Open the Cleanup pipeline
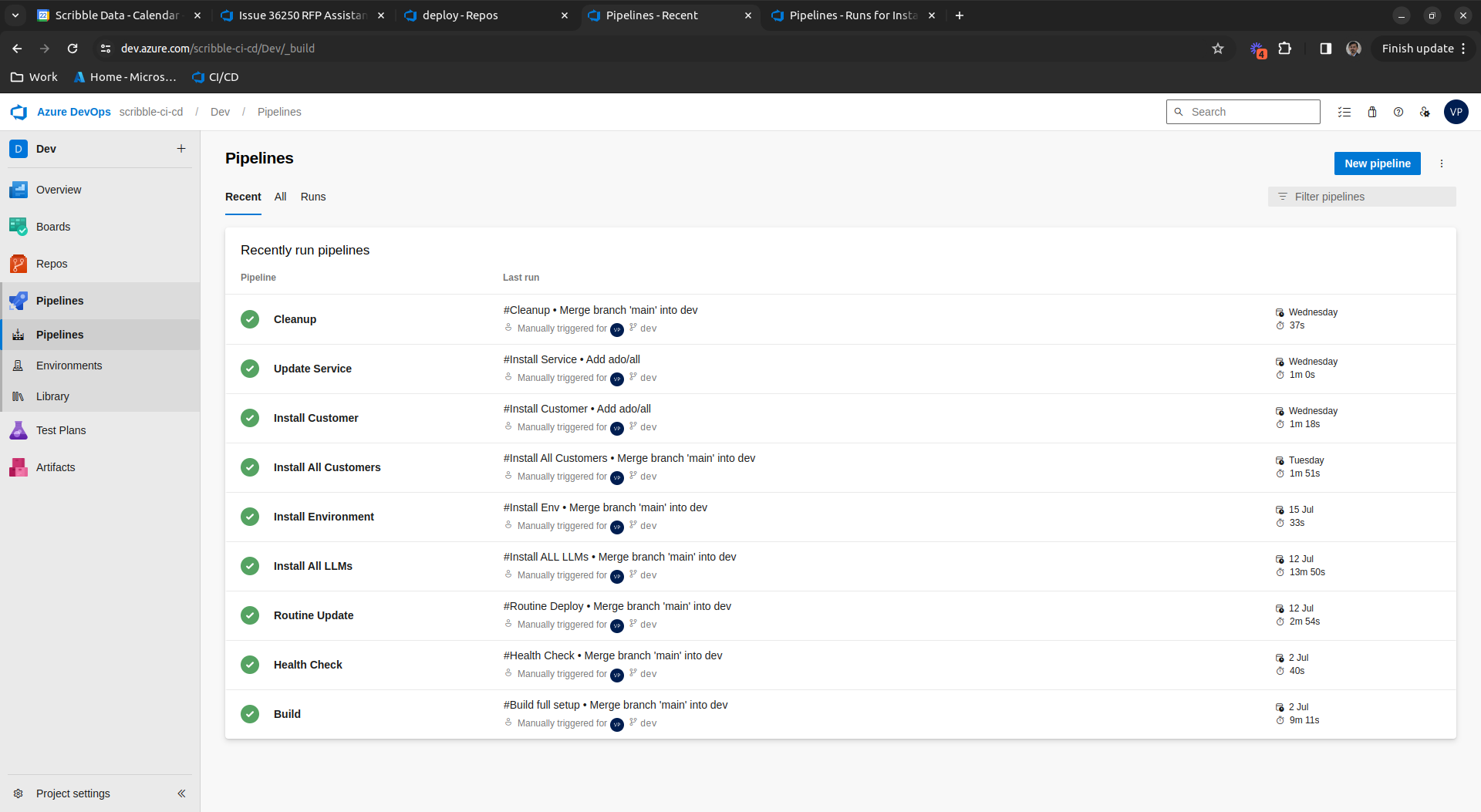This screenshot has height=812, width=1481. [295, 319]
